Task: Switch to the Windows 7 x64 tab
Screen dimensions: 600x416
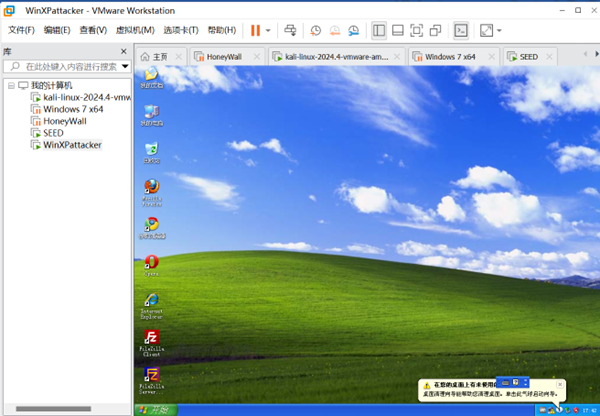Action: pyautogui.click(x=448, y=57)
